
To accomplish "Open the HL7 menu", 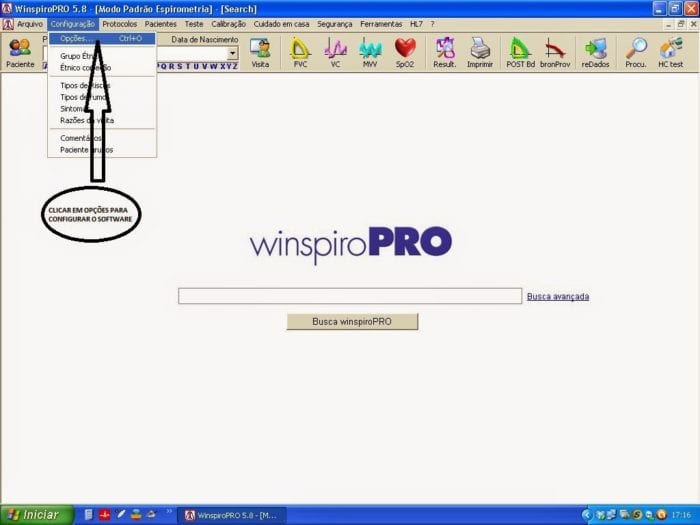I will (x=416, y=24).
